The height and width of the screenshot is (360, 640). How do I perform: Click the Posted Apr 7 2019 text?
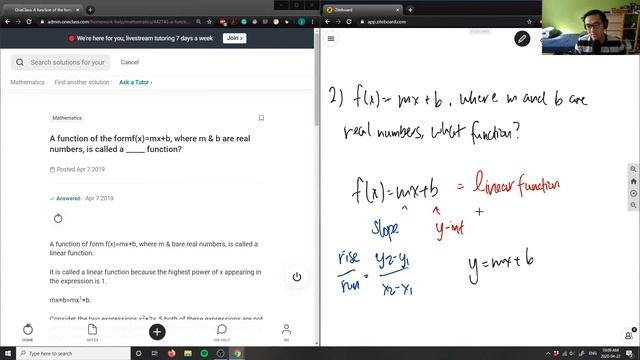click(80, 169)
